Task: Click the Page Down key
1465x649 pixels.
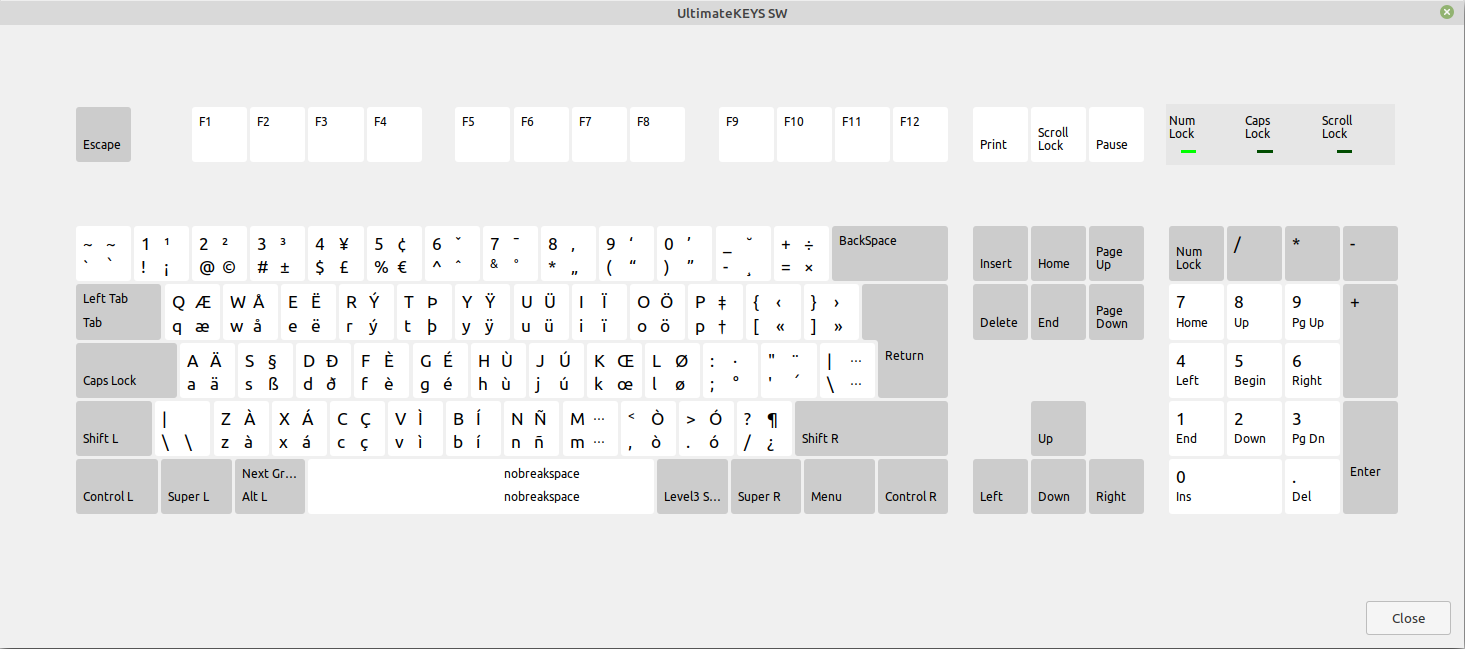Action: 1115,311
